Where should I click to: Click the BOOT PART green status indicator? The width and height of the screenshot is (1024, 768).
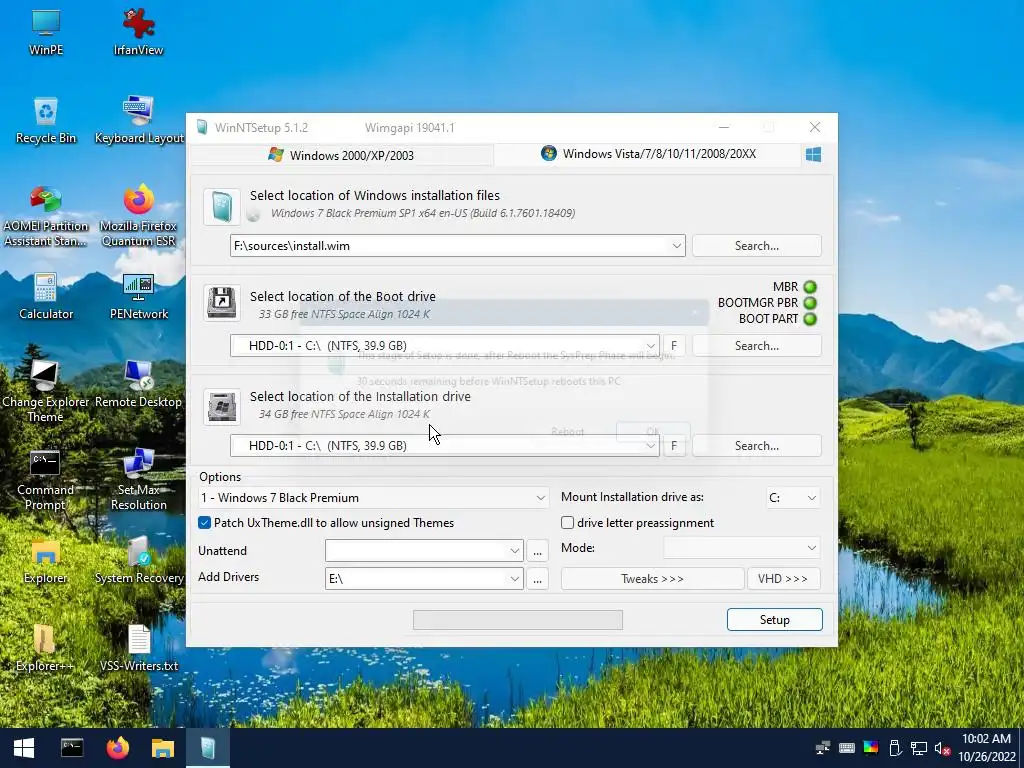810,319
